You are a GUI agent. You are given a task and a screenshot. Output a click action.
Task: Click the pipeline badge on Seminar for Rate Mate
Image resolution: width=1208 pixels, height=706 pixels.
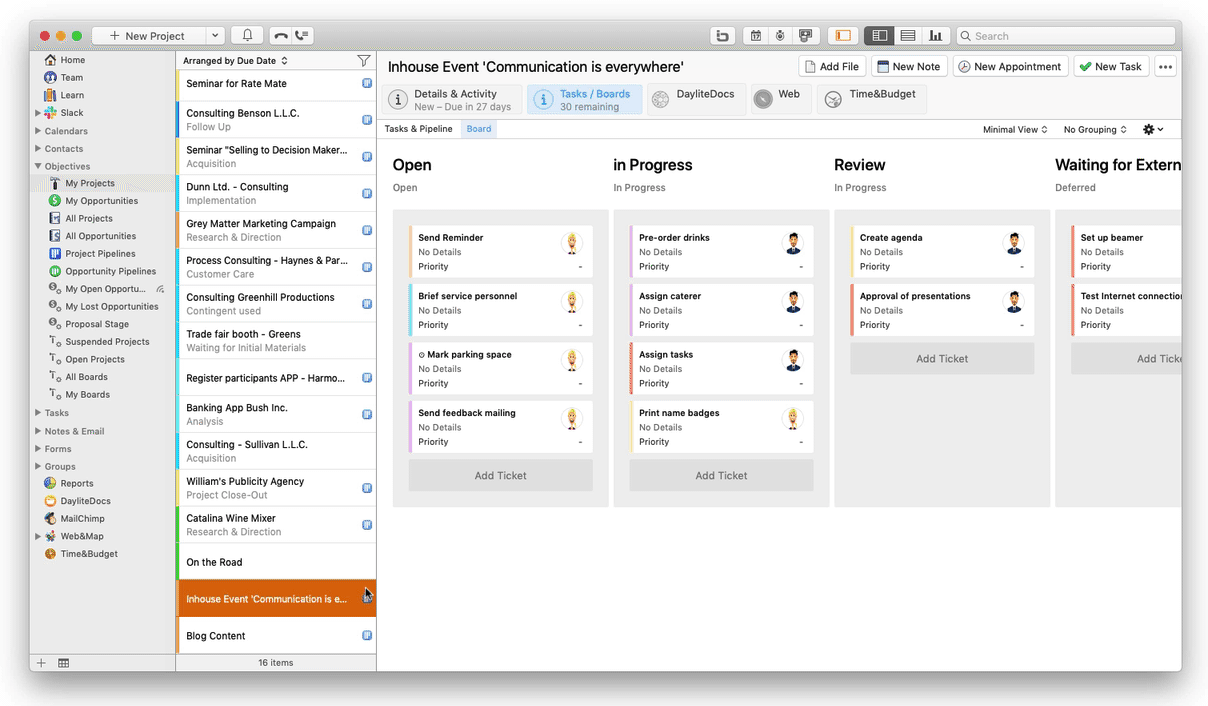pyautogui.click(x=367, y=84)
